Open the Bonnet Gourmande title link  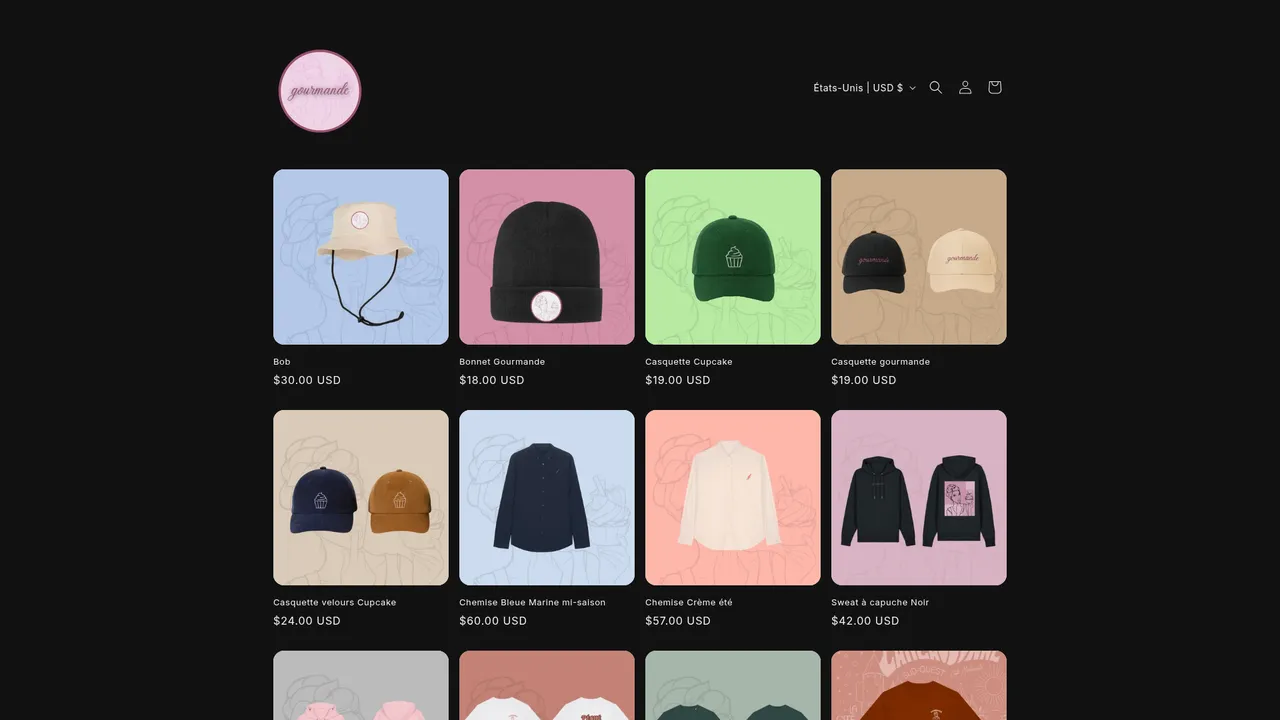[x=502, y=362]
